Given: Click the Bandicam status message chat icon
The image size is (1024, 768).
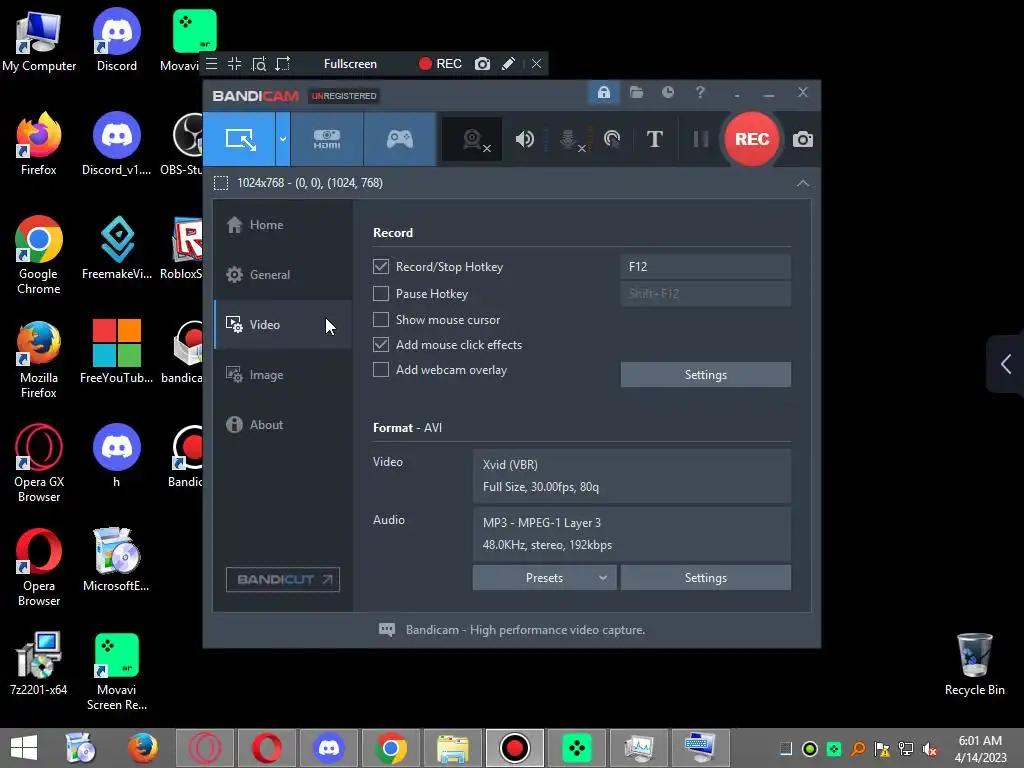Looking at the screenshot, I should pos(387,630).
